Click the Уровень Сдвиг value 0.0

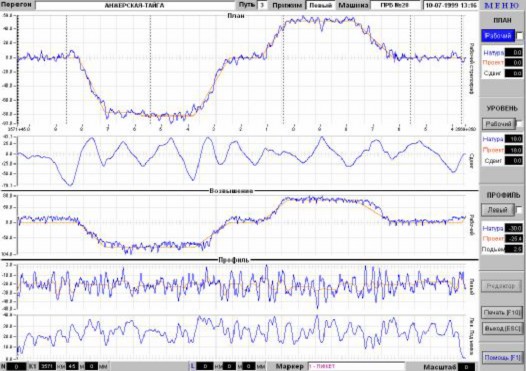tap(514, 161)
